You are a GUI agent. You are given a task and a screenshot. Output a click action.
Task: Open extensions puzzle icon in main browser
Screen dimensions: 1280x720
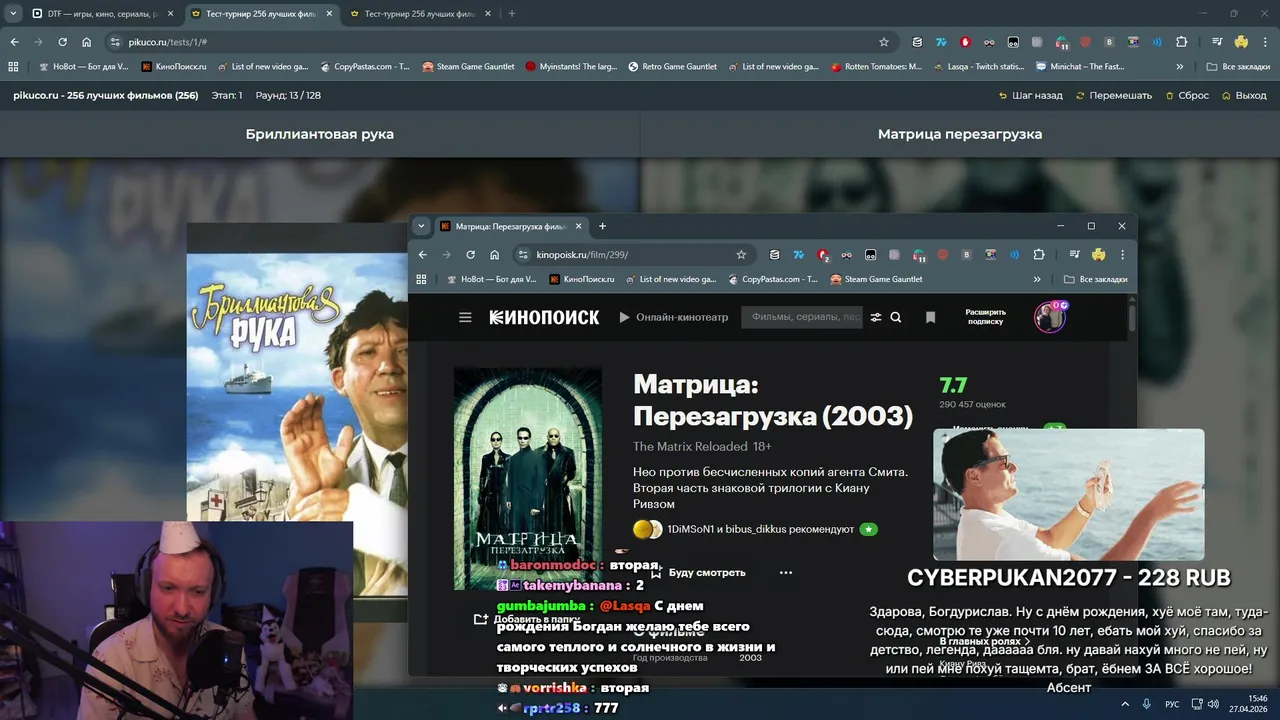coord(1181,42)
